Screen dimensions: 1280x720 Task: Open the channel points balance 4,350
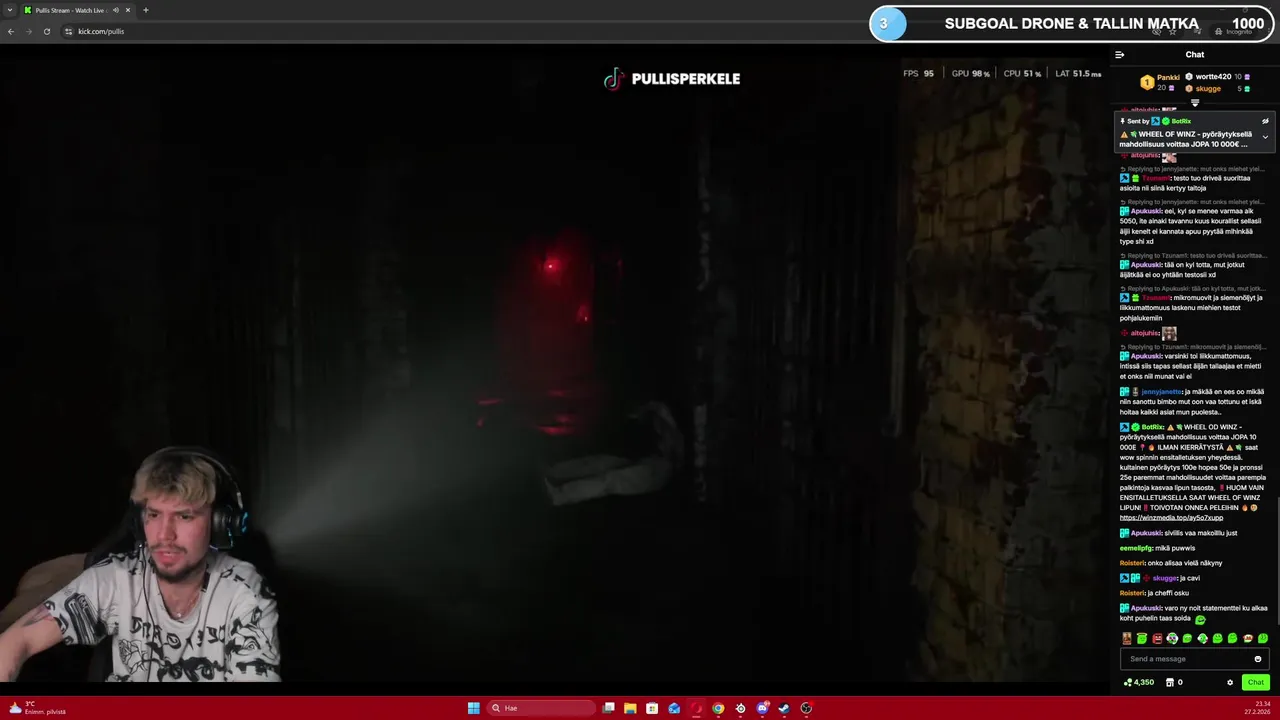(1139, 682)
